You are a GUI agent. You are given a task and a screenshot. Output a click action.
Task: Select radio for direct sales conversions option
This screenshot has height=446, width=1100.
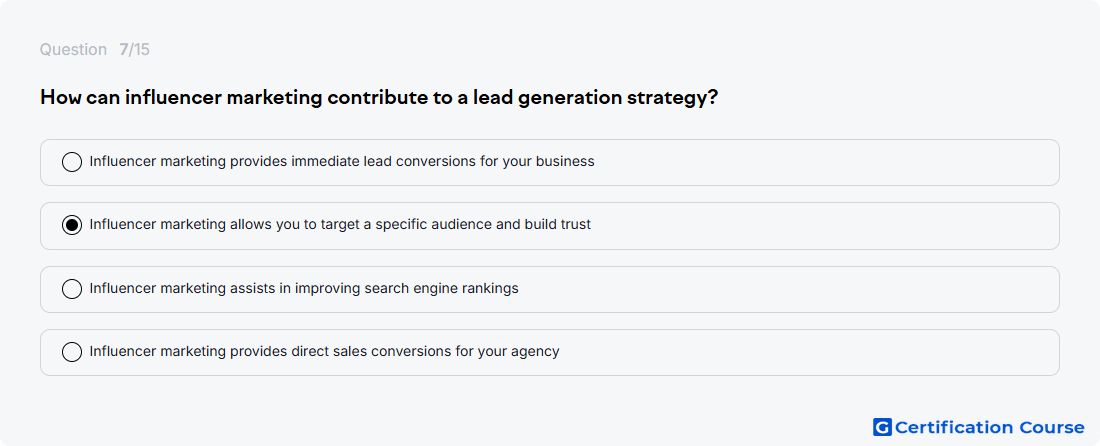click(x=72, y=352)
